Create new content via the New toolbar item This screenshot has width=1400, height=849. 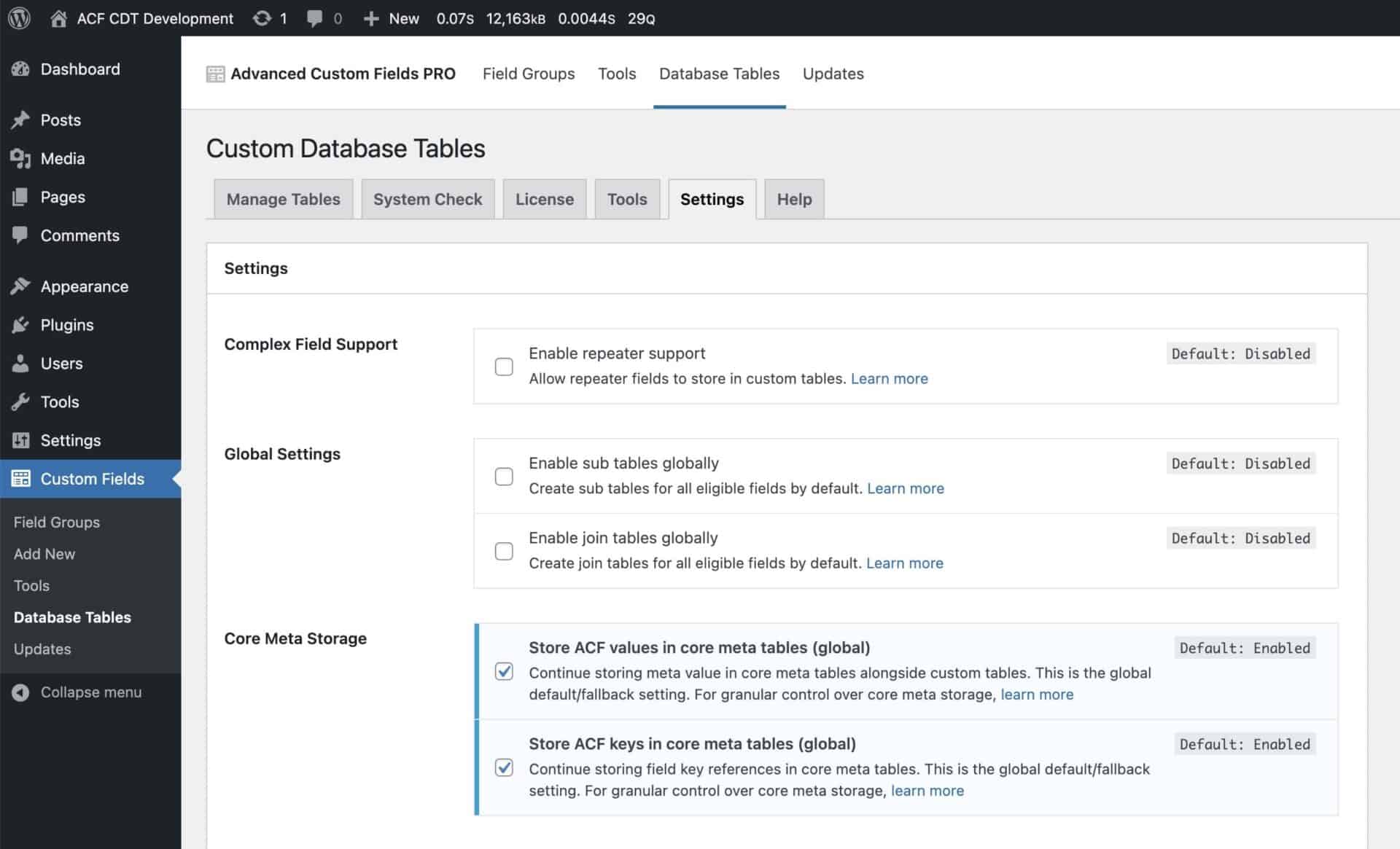tap(392, 18)
